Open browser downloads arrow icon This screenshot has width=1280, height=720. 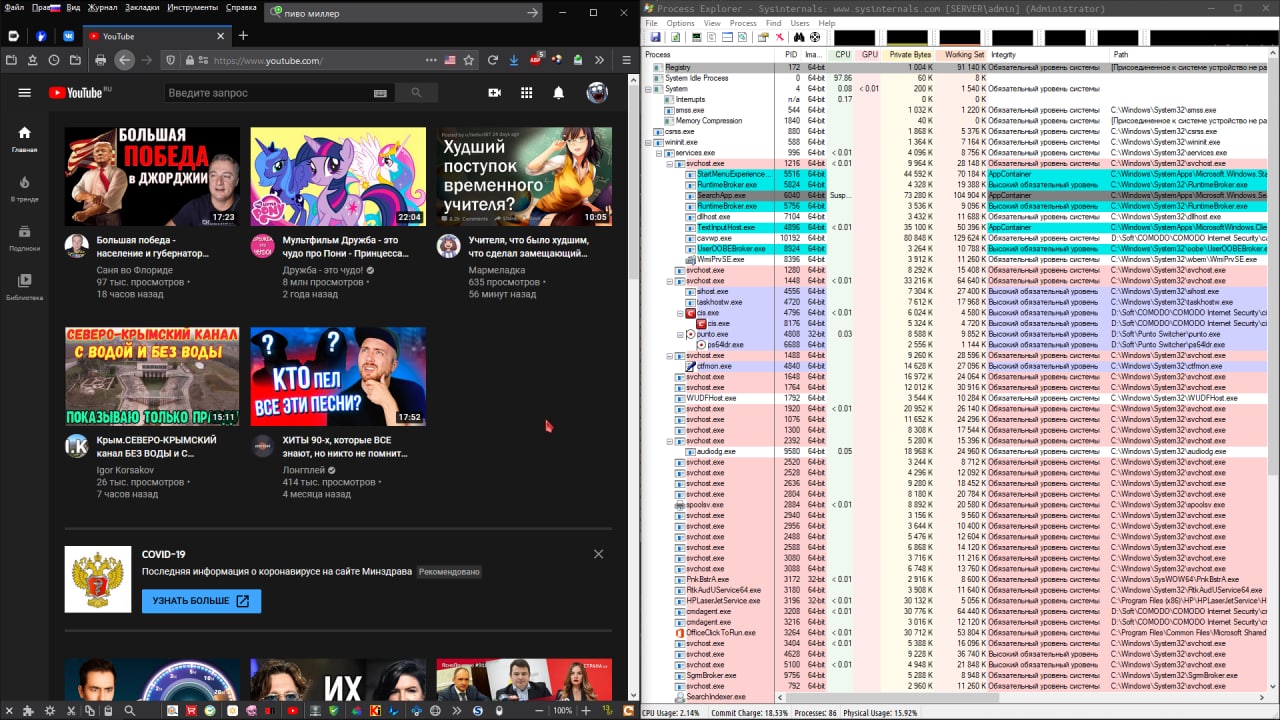[x=514, y=60]
